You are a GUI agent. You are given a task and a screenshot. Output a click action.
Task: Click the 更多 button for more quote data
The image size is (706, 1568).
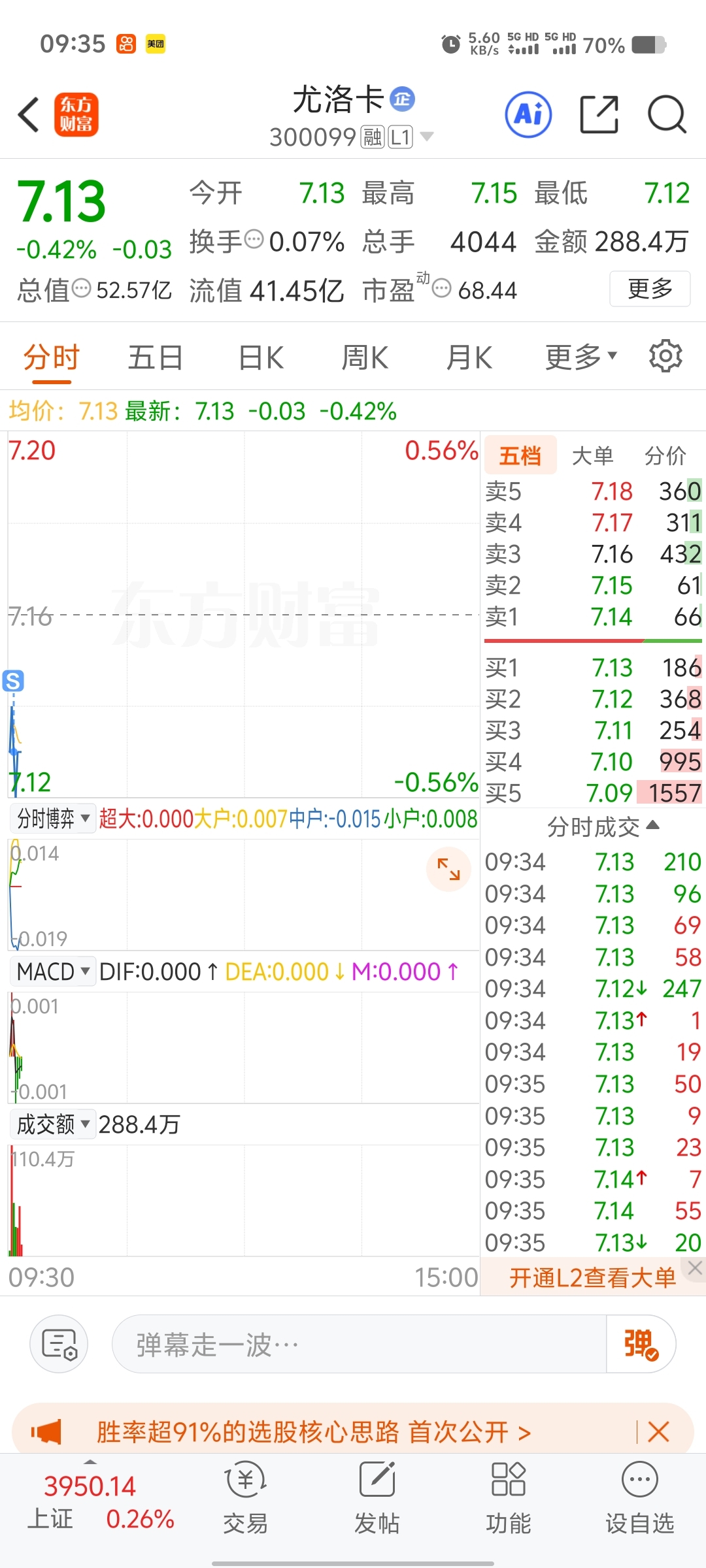coord(650,289)
